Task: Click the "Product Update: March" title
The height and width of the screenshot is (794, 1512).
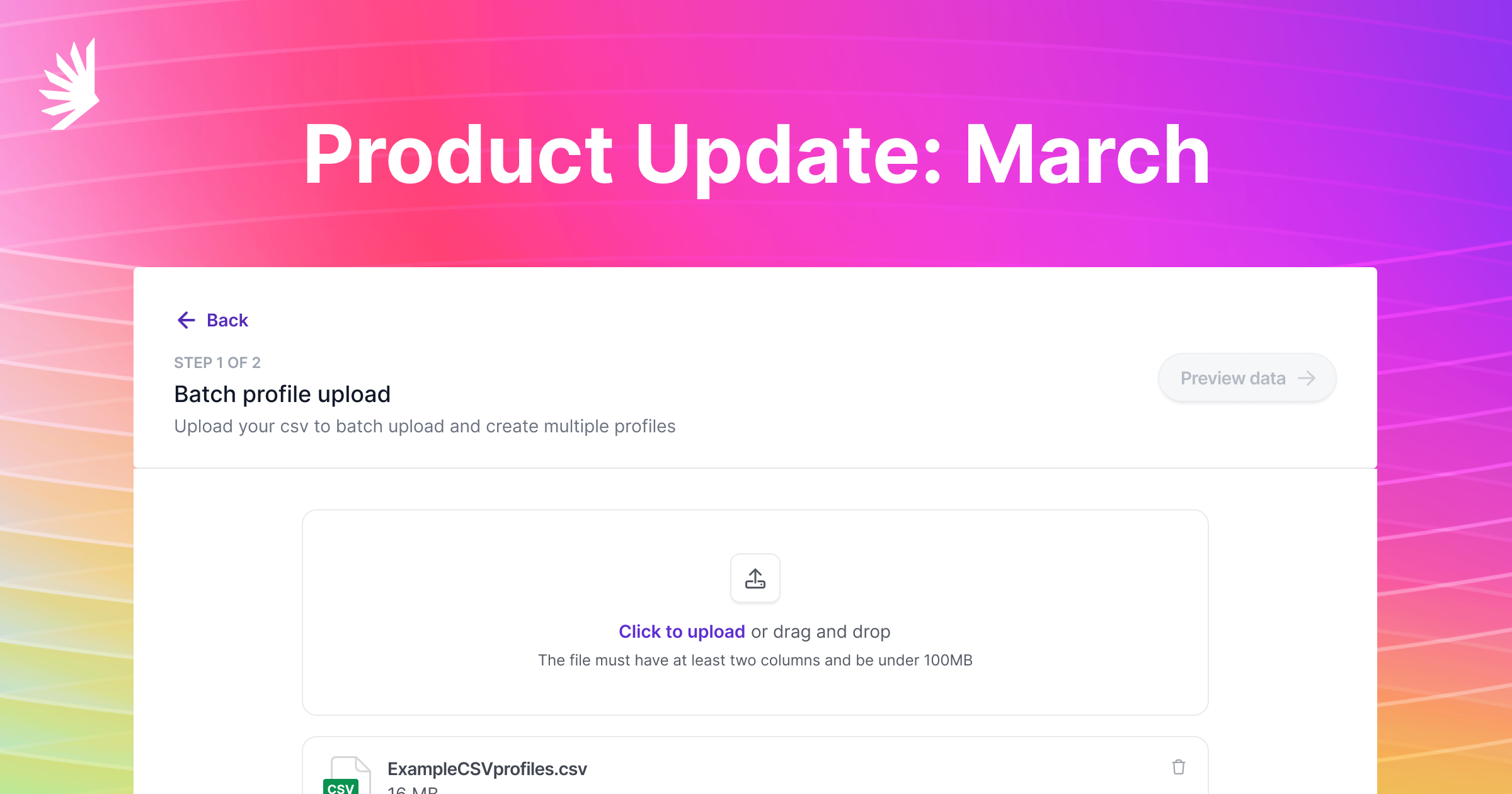Action: click(x=756, y=155)
